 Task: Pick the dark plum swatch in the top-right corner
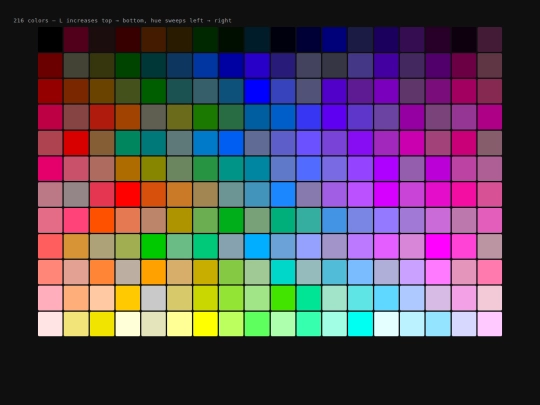click(490, 40)
